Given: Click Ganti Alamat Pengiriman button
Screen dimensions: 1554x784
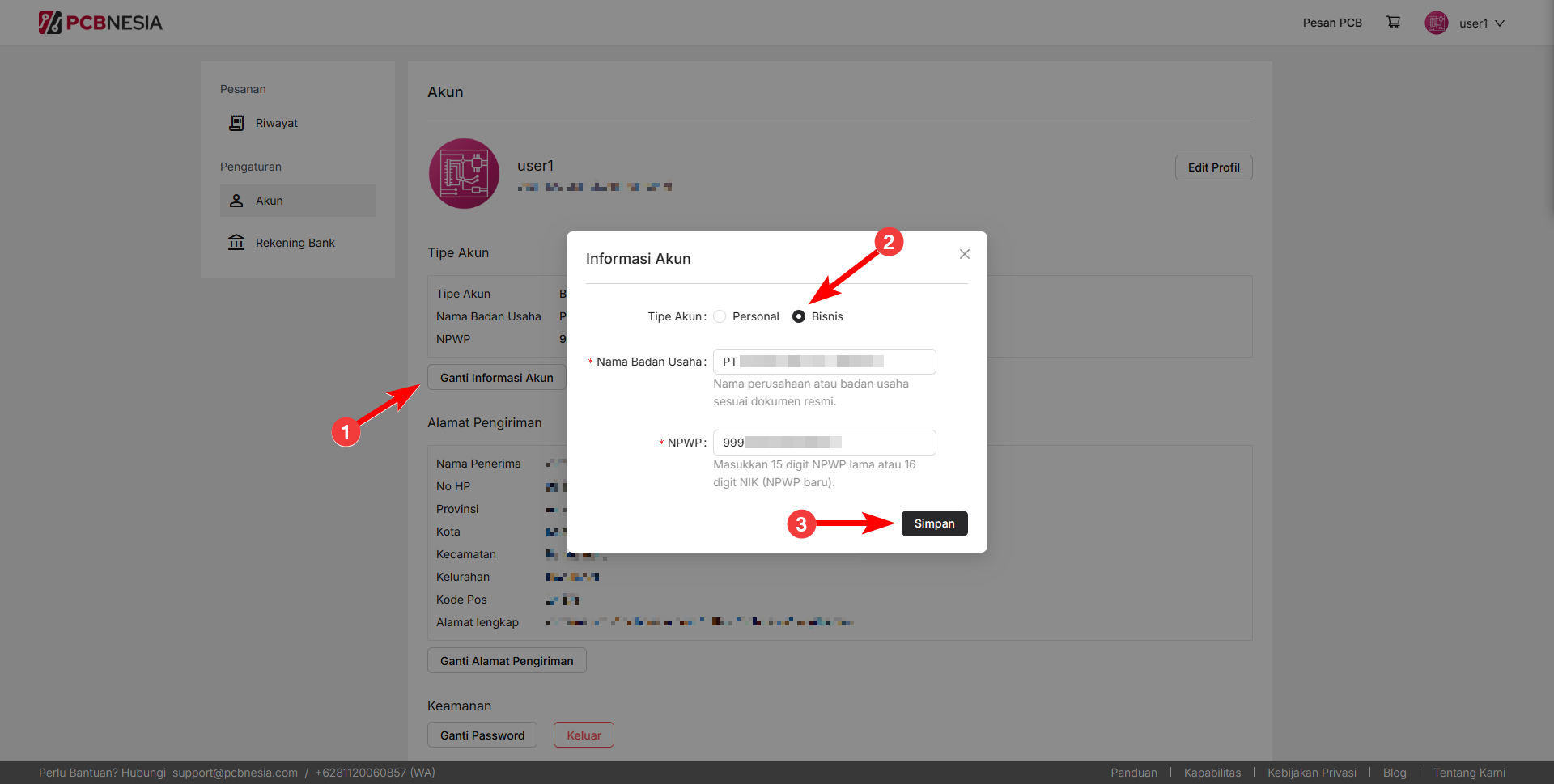Looking at the screenshot, I should click(x=507, y=661).
